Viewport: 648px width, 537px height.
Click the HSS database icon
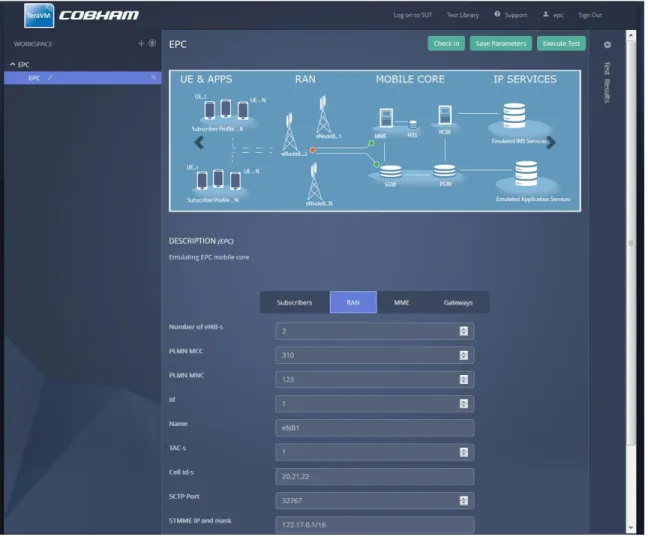tap(412, 124)
